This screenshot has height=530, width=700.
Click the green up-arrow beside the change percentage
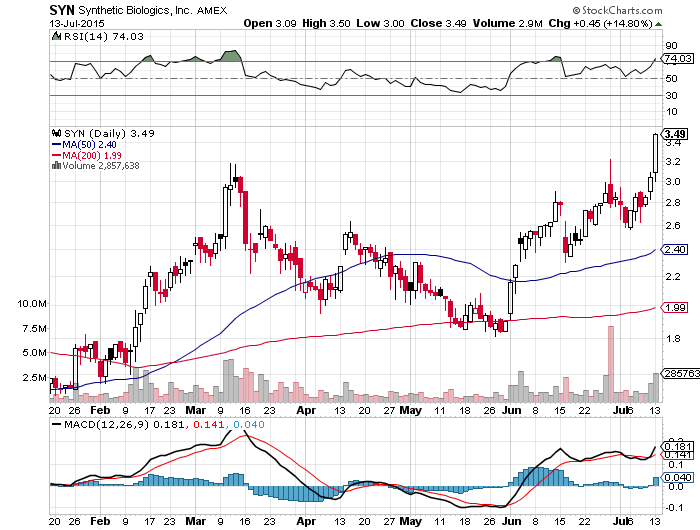point(658,24)
